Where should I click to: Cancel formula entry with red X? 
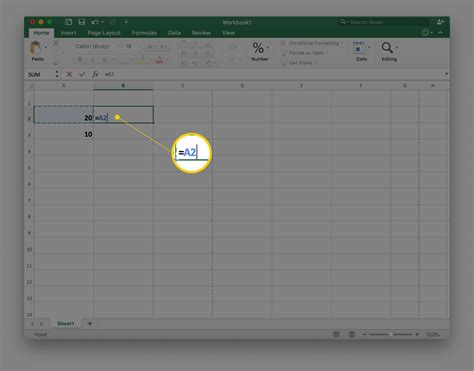point(69,74)
